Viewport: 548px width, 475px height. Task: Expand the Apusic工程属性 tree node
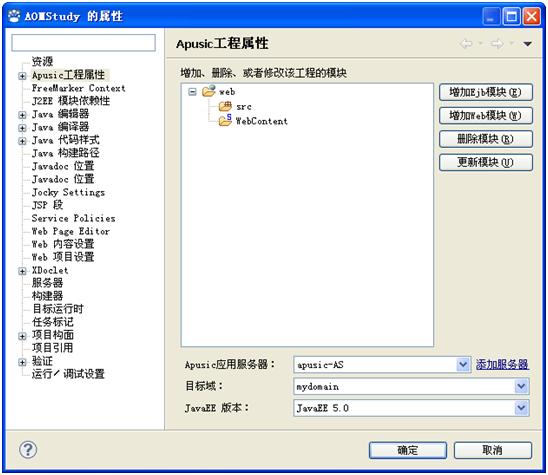[x=22, y=76]
